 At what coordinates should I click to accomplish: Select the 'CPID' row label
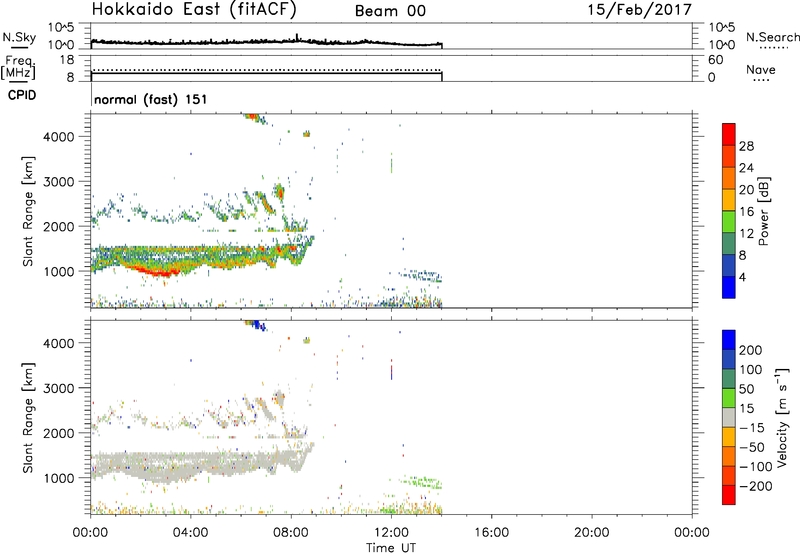[22, 95]
